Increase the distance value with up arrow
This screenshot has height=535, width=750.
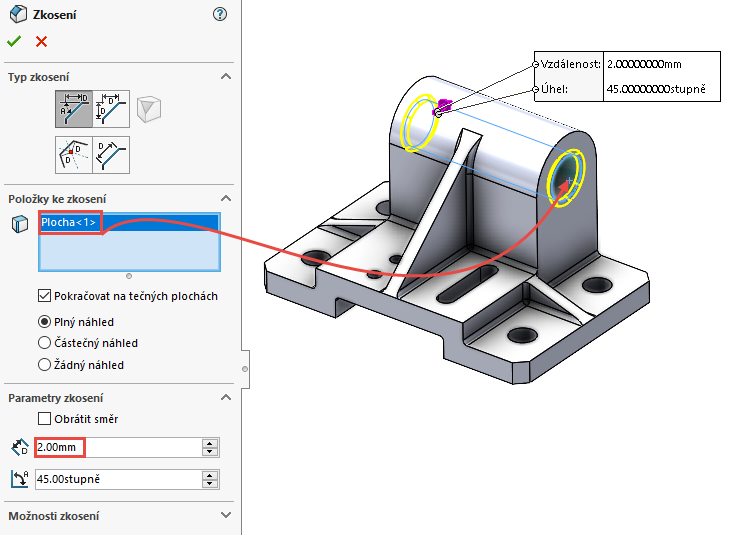(x=210, y=443)
